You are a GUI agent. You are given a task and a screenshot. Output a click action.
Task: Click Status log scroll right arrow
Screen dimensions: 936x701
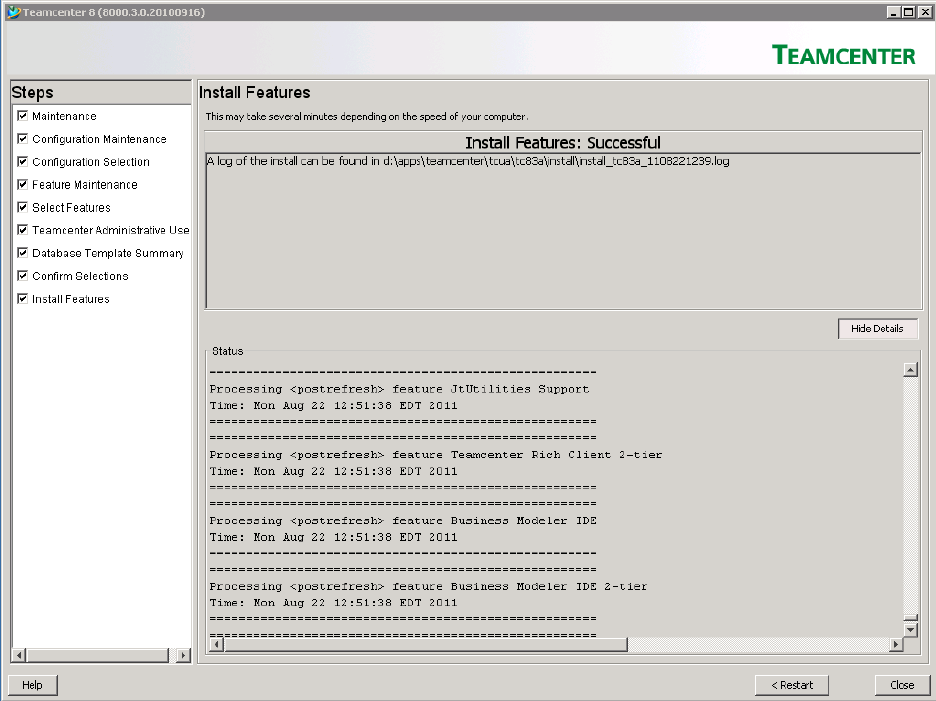coord(895,644)
